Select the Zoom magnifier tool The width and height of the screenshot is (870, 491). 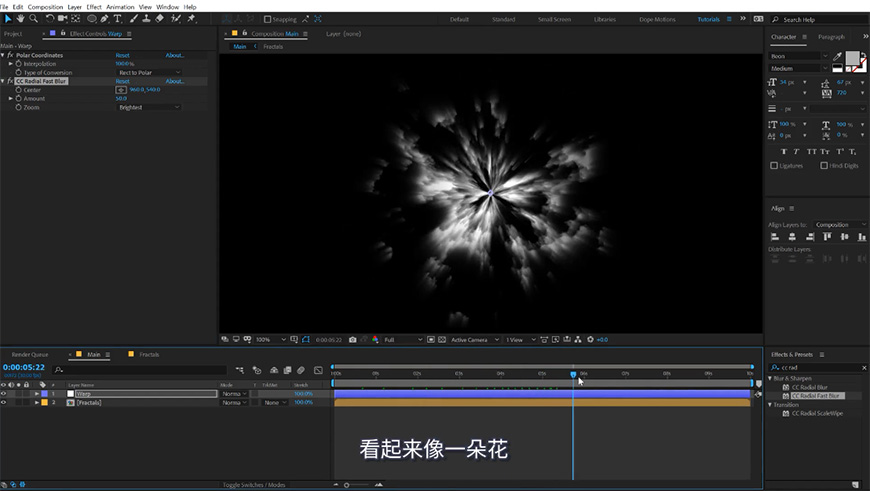(x=34, y=18)
